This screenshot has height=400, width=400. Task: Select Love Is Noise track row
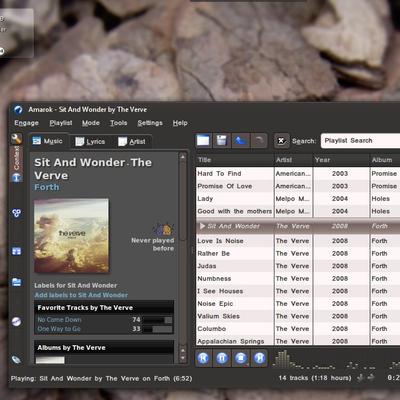tap(298, 241)
